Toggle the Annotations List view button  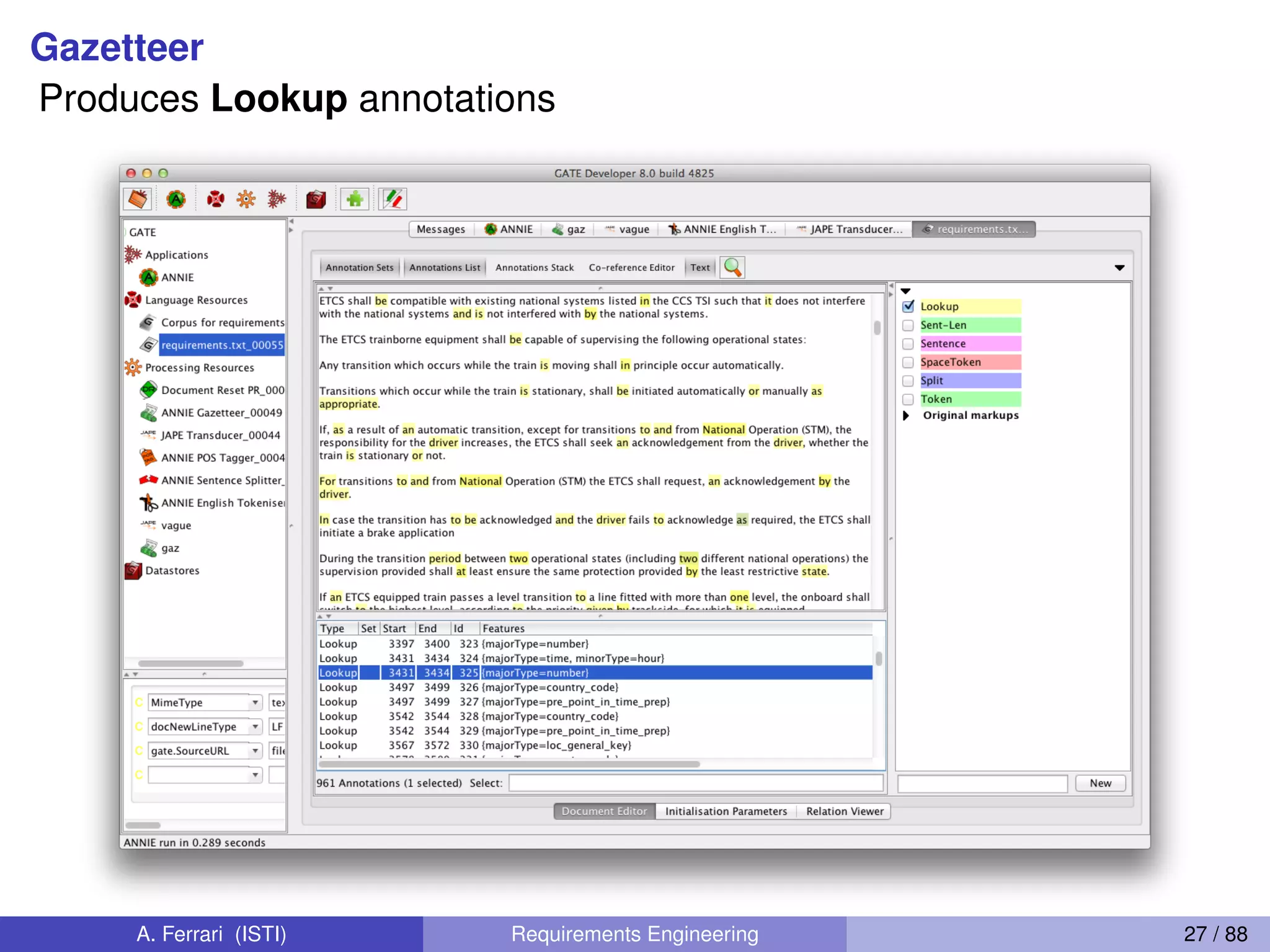[x=445, y=267]
